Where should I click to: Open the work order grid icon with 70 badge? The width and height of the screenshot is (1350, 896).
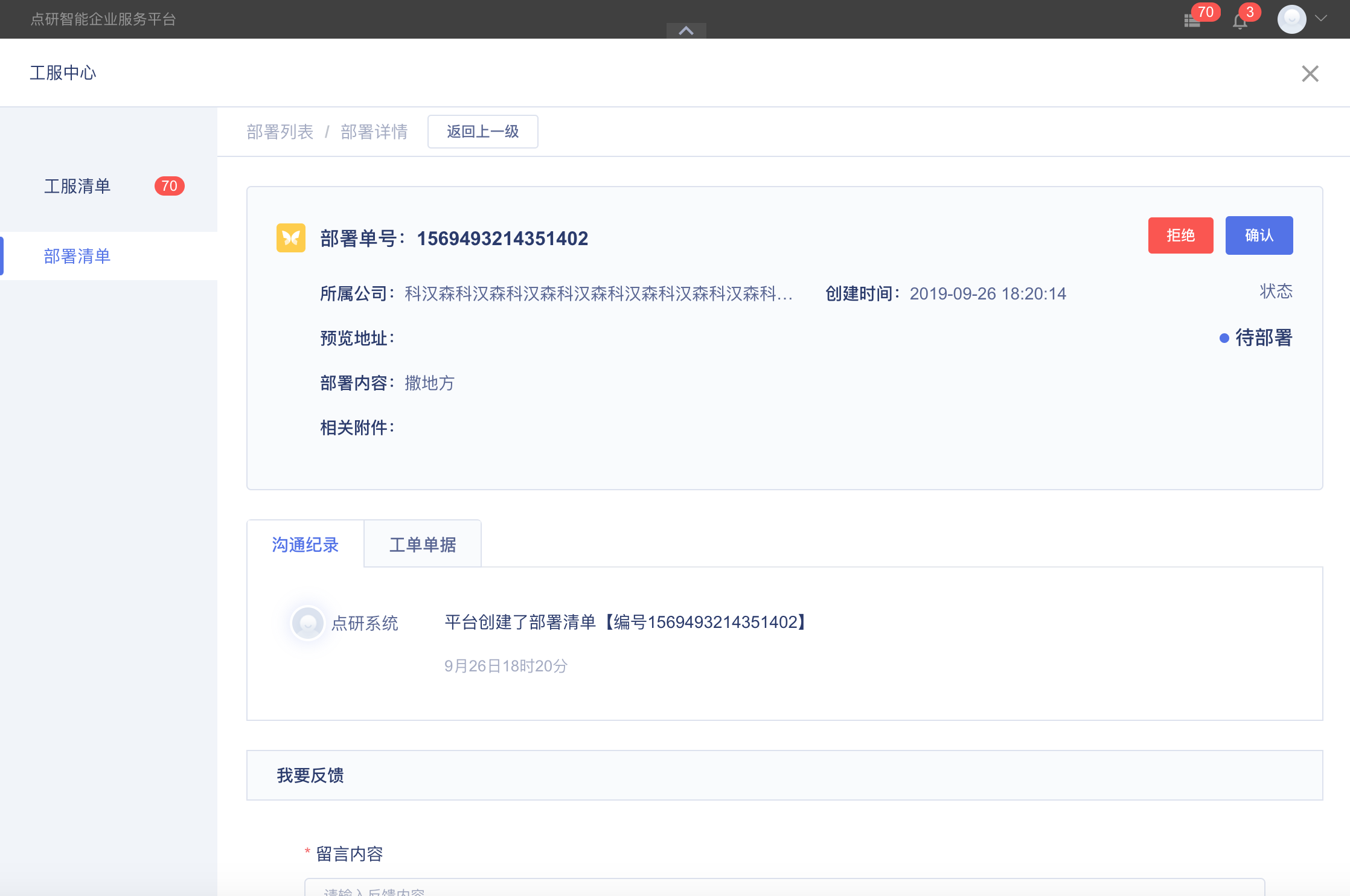1192,21
